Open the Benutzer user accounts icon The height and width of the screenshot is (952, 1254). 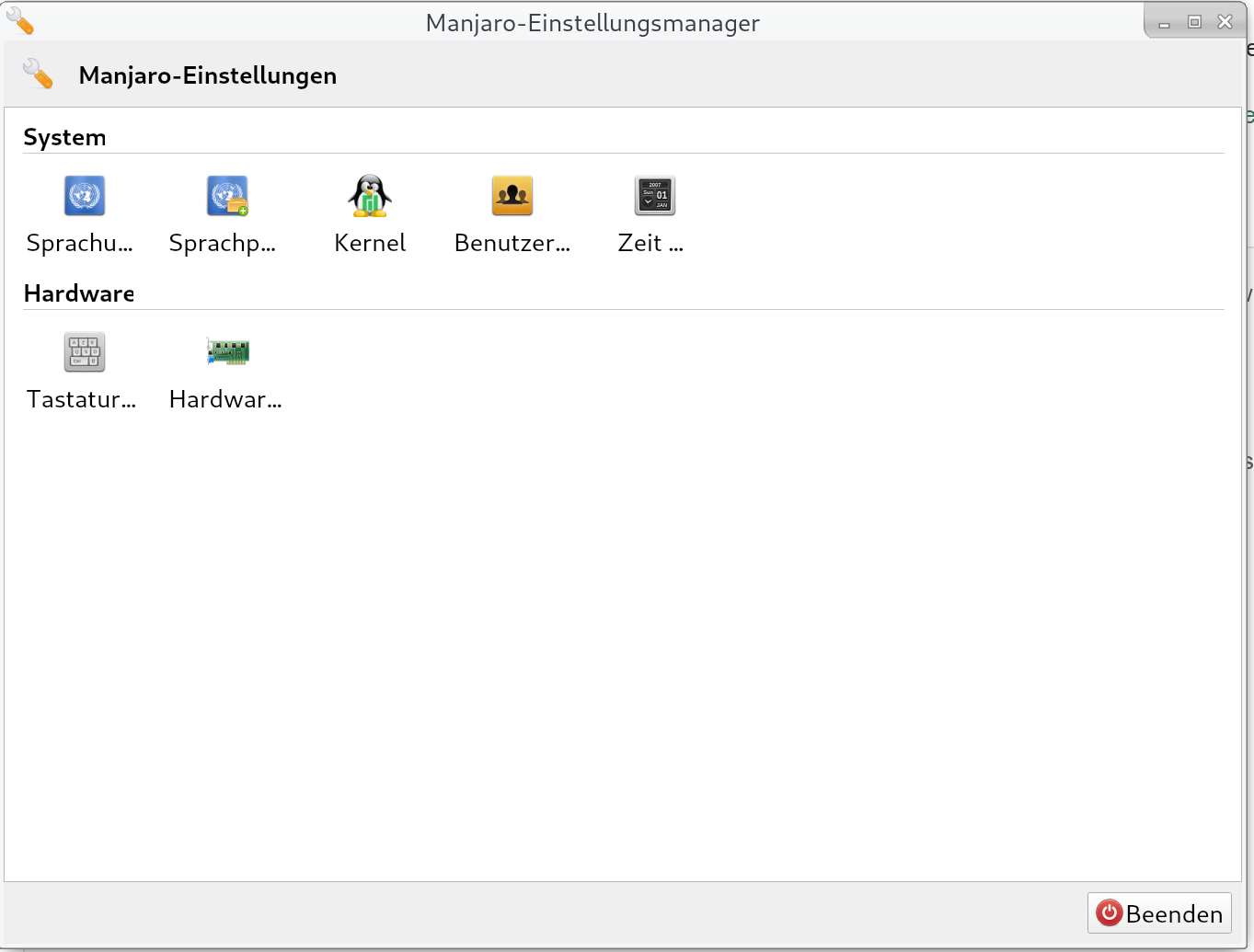512,196
